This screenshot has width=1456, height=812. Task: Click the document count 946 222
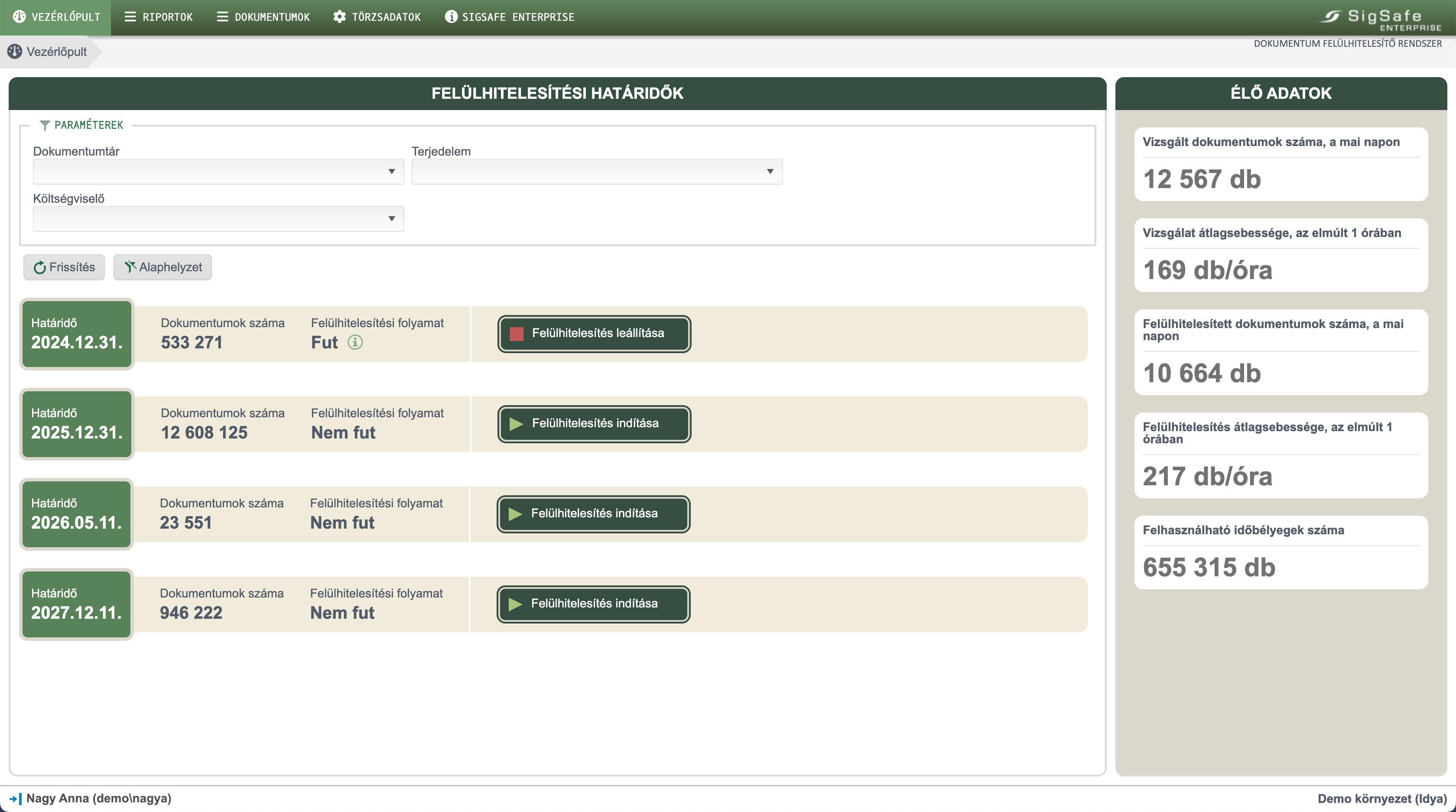pyautogui.click(x=191, y=613)
